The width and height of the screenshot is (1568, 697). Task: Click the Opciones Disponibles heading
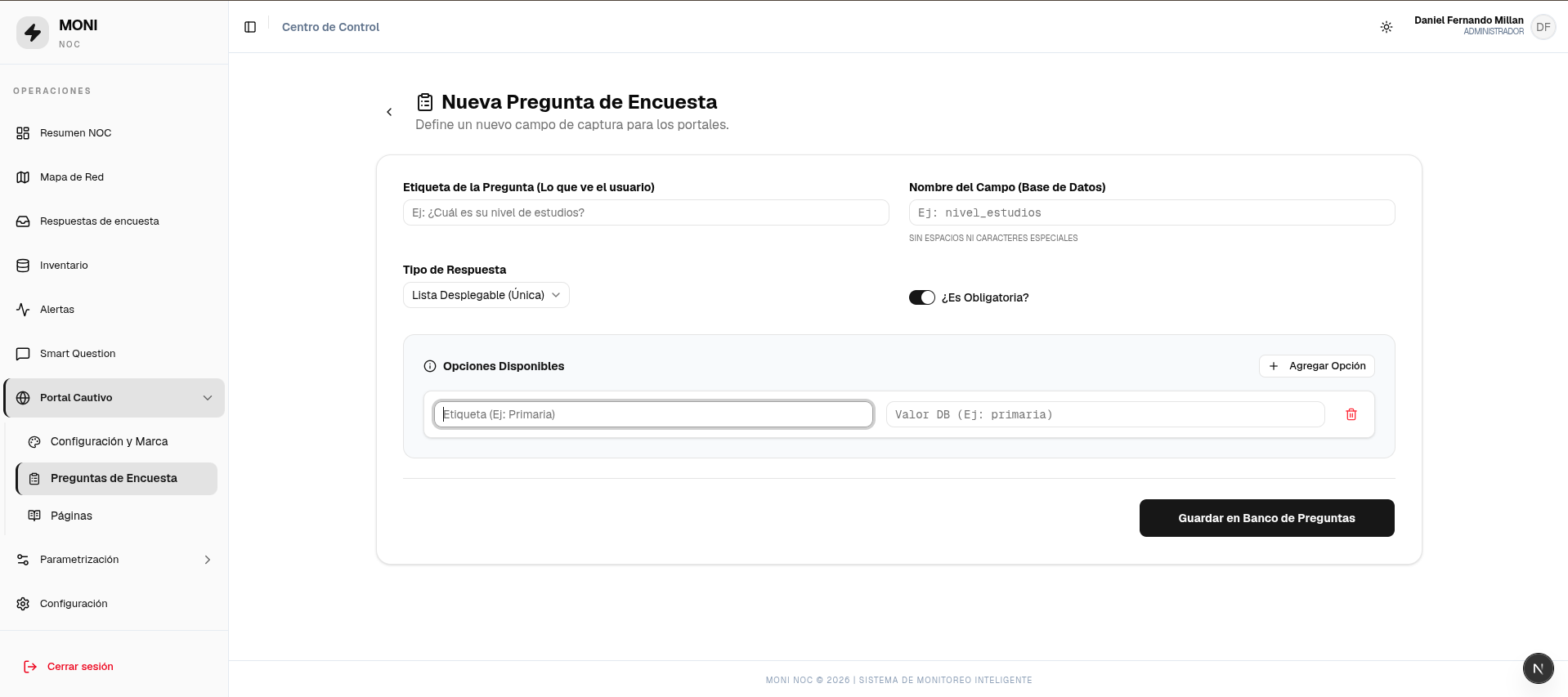[504, 366]
